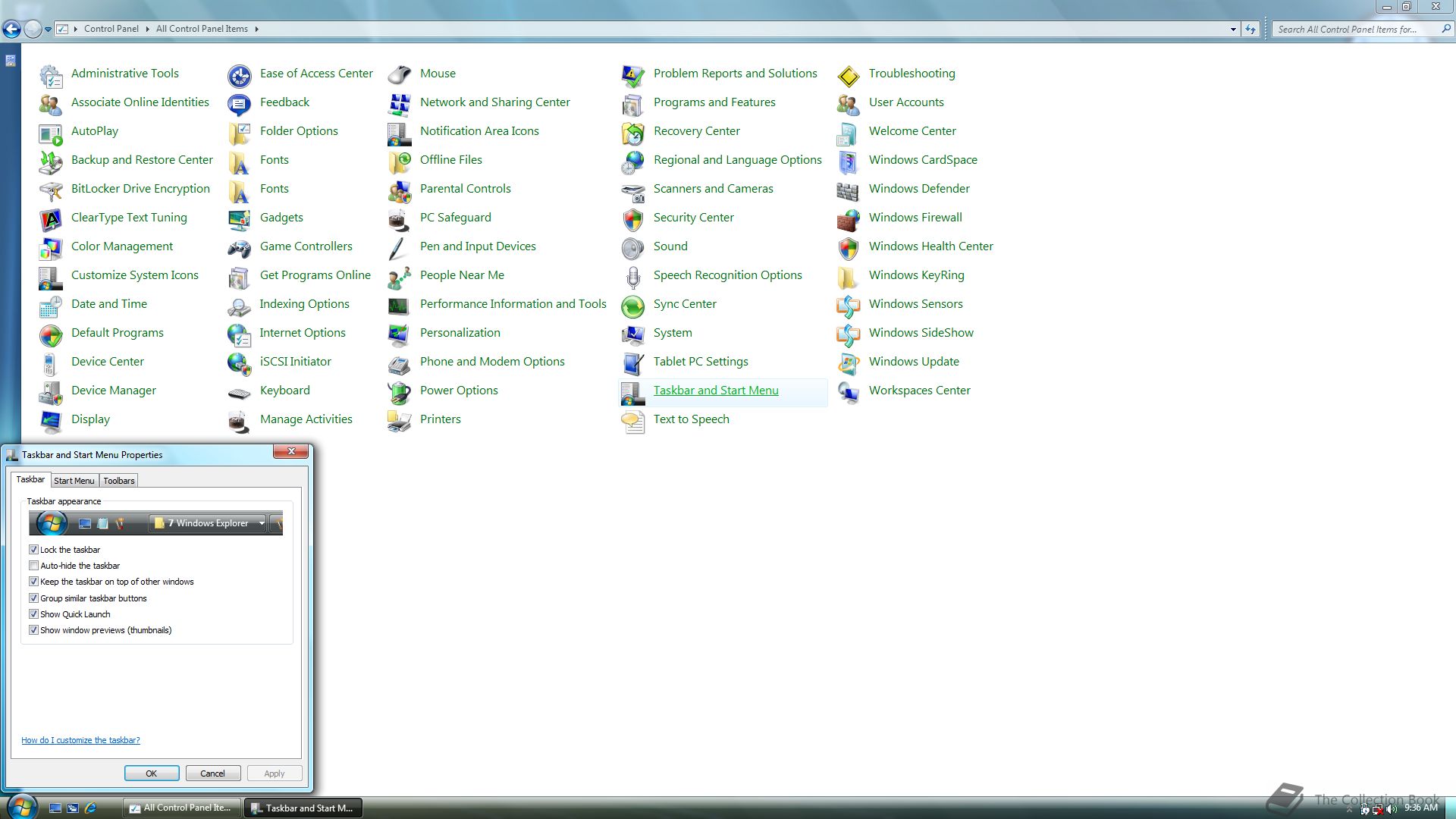Viewport: 1456px width, 819px height.
Task: Switch to the Start Menu tab
Action: [74, 481]
